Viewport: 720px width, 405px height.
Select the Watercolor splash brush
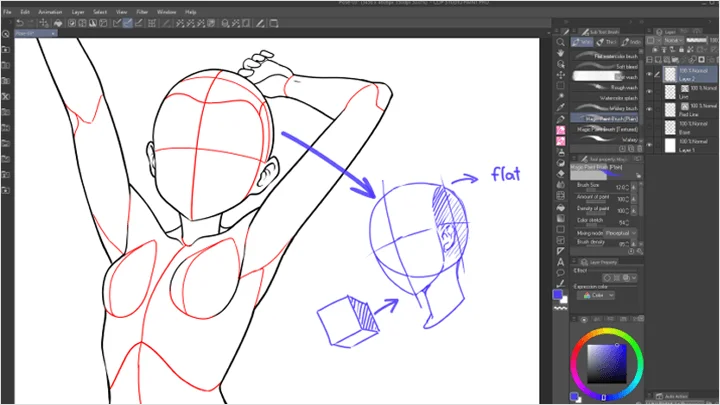coord(605,98)
